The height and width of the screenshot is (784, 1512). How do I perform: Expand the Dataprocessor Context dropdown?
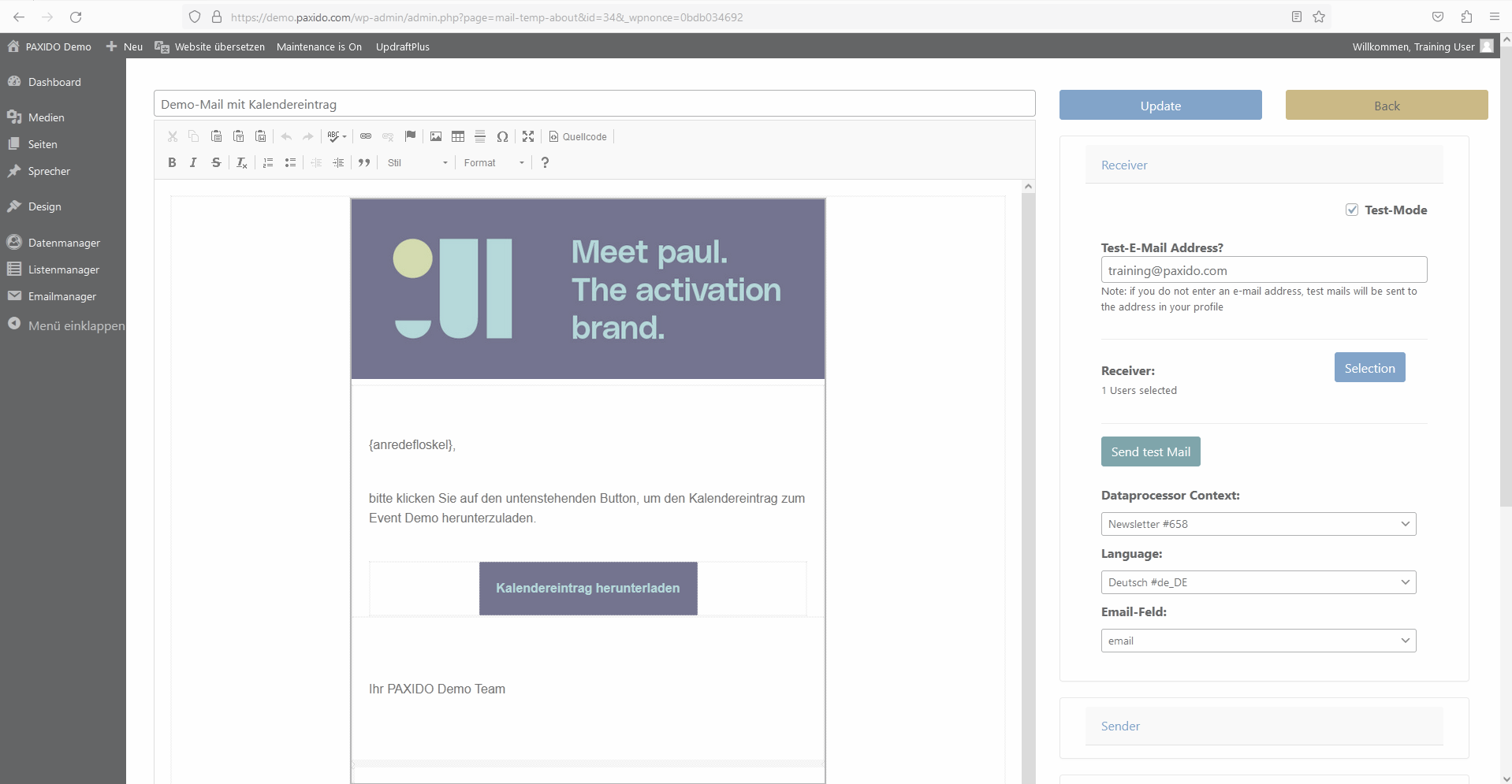[1258, 524]
